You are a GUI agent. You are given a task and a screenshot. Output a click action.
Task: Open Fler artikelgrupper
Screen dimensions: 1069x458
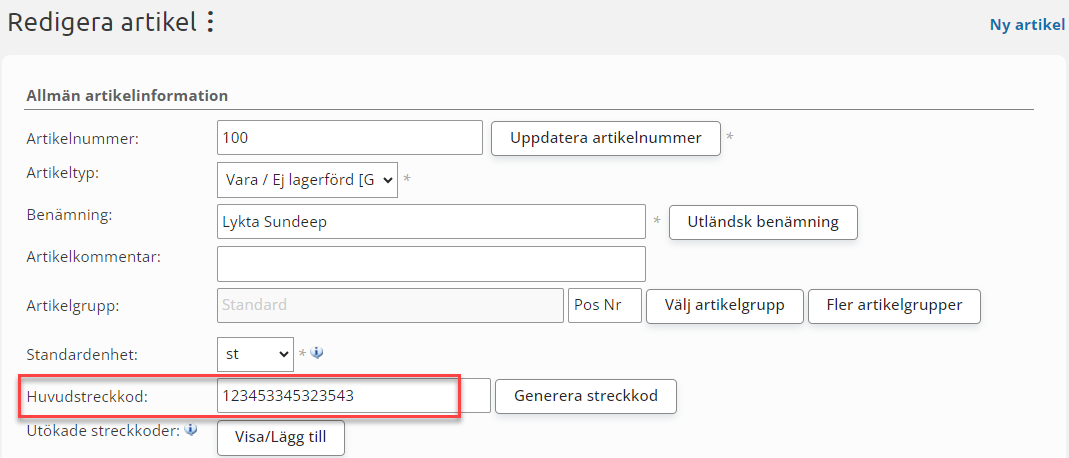pyautogui.click(x=894, y=305)
